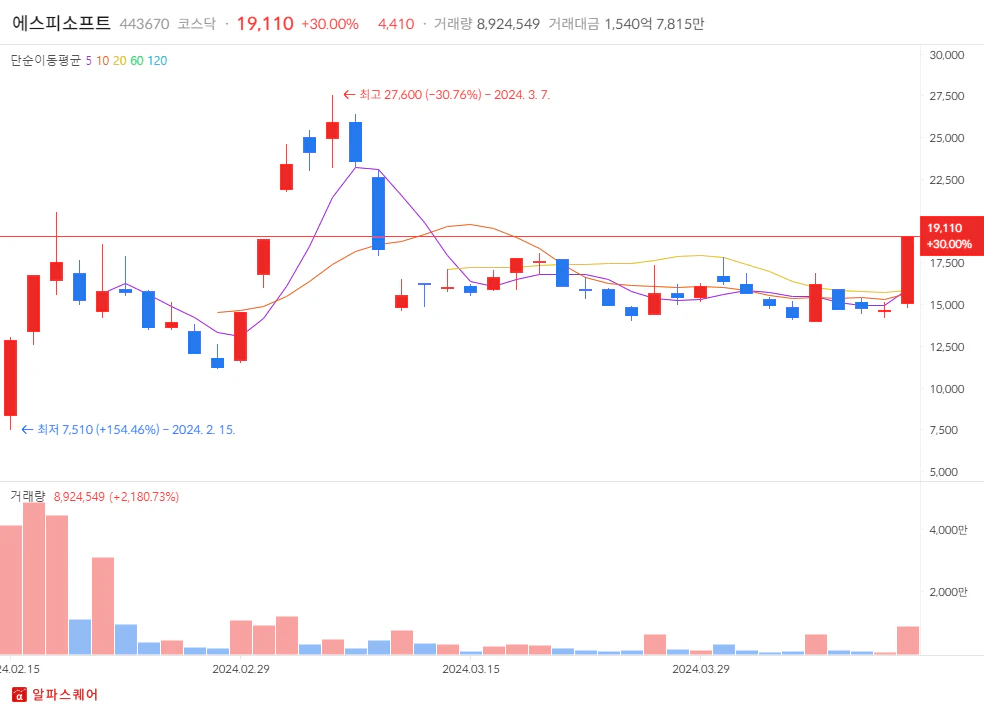The height and width of the screenshot is (709, 984).
Task: Select the 5-day moving average legend
Action: point(88,60)
